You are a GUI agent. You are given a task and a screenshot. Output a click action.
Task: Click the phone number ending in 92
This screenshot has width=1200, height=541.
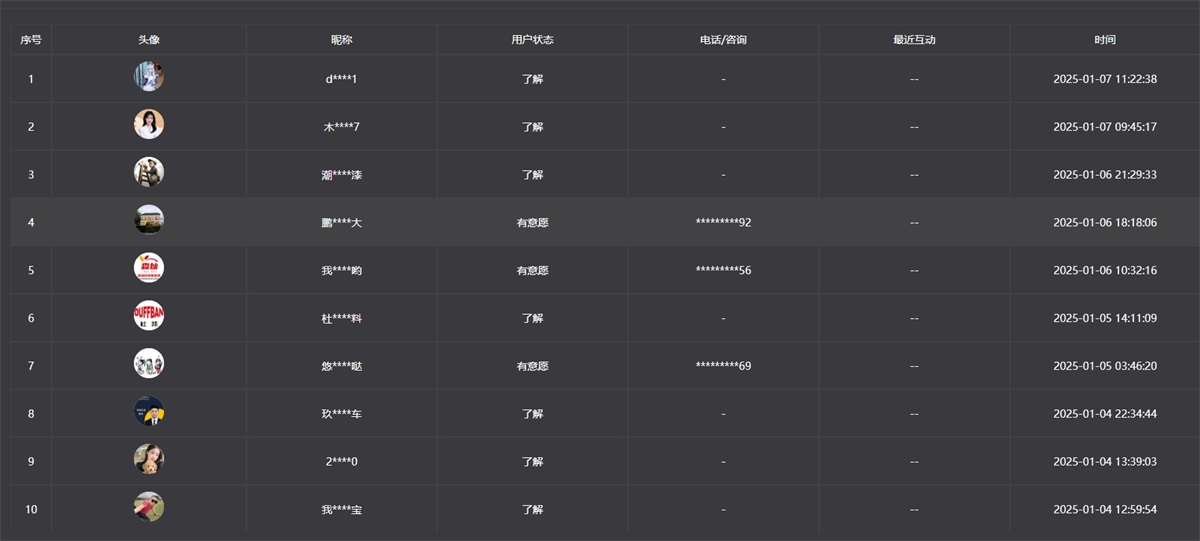point(723,222)
